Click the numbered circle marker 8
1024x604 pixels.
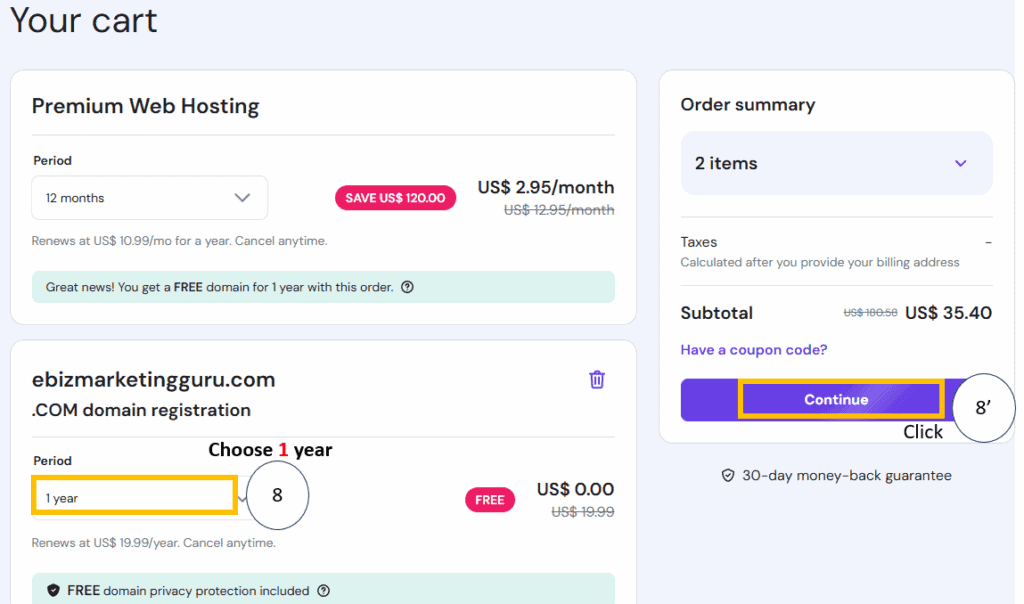click(277, 497)
